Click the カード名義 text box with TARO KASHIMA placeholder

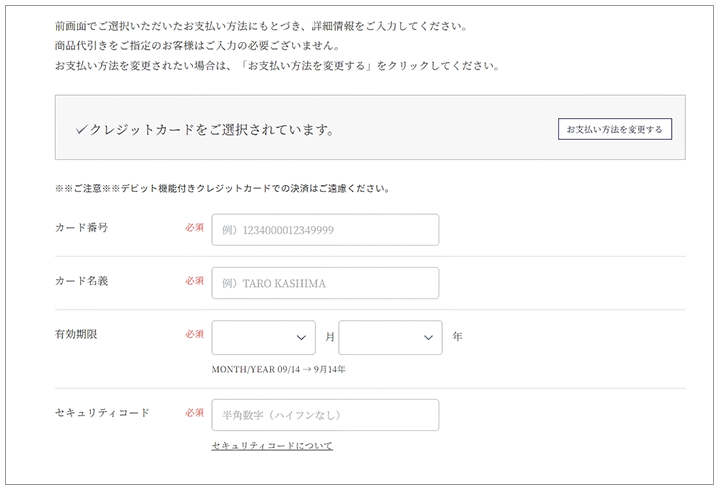[325, 283]
